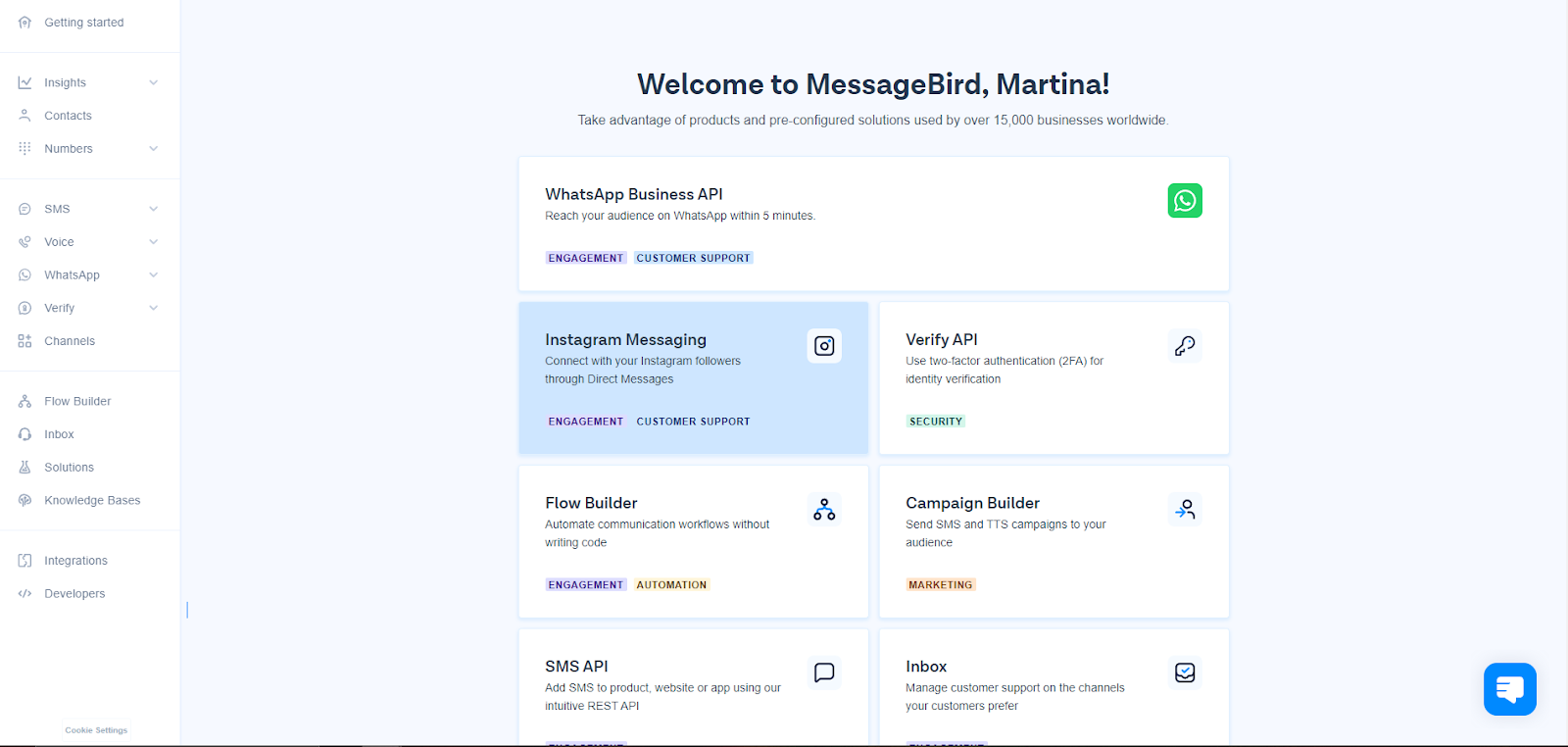
Task: Open Channels from the sidebar
Action: coord(70,341)
